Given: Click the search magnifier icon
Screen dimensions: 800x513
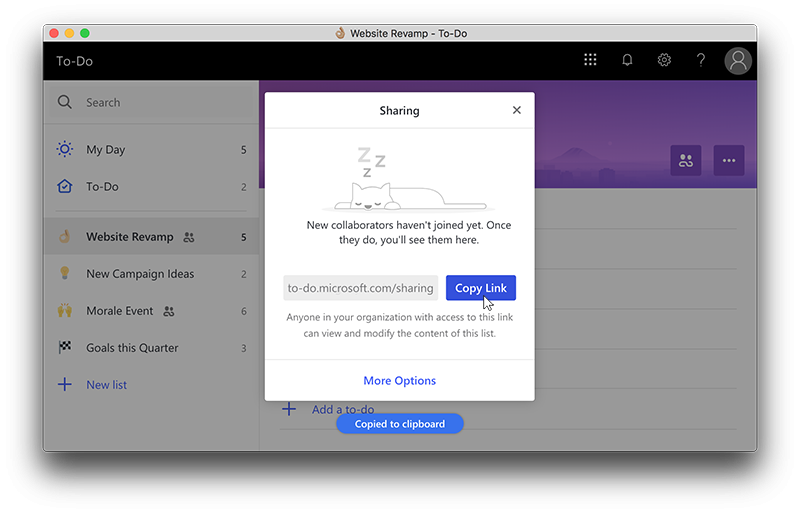Looking at the screenshot, I should (x=64, y=102).
